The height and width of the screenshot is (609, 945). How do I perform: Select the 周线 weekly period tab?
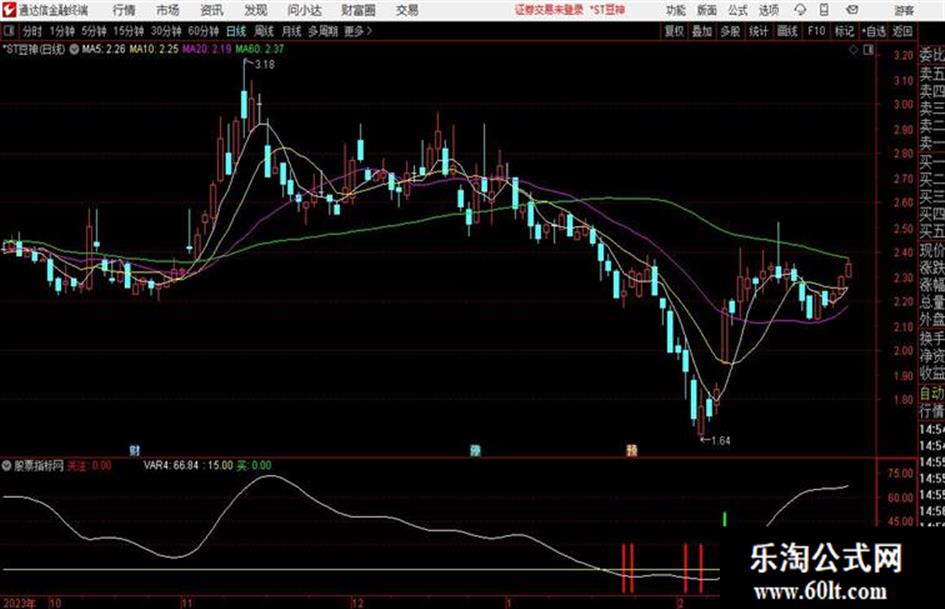[264, 31]
